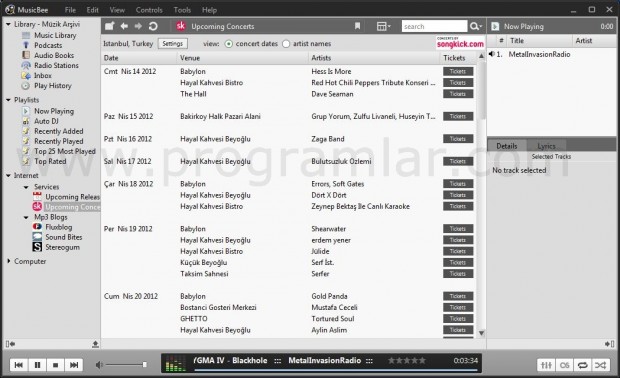Click Tickets for Zaga Band
This screenshot has width=620, height=378.
458,139
